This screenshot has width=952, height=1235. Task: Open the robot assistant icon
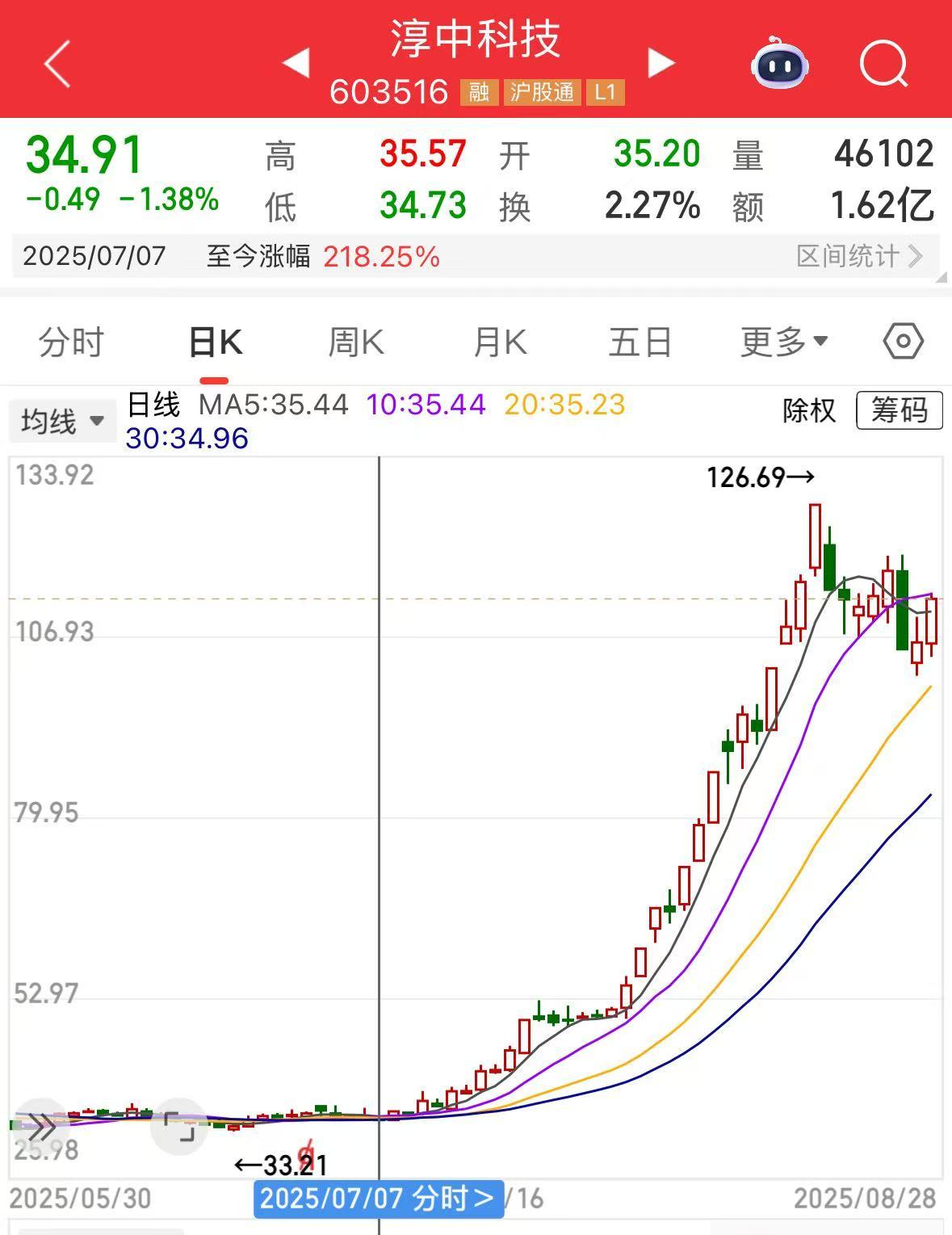779,64
